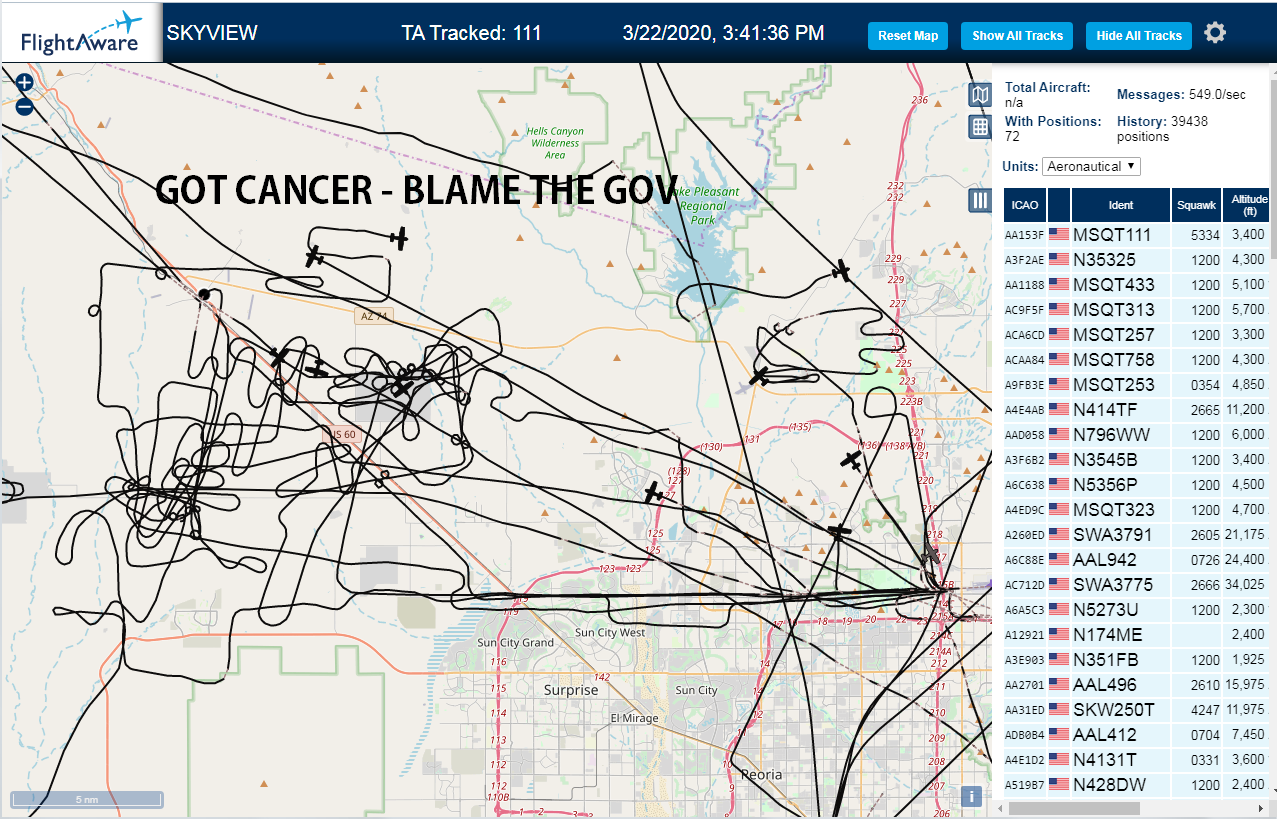Sort by the flag column header
The height and width of the screenshot is (819, 1277).
[1059, 205]
